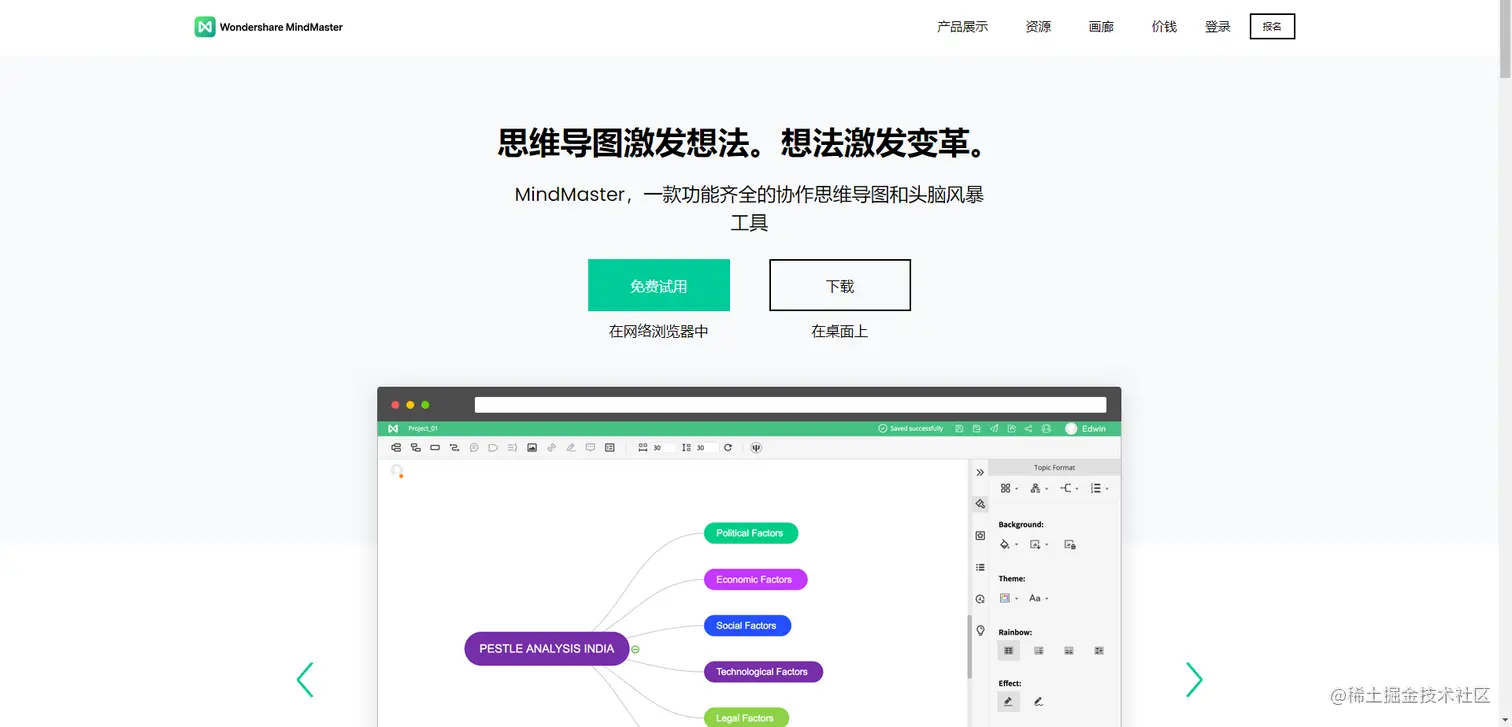Viewport: 1512px width, 727px height.
Task: Open the Background image dropdown
Action: coord(1039,544)
